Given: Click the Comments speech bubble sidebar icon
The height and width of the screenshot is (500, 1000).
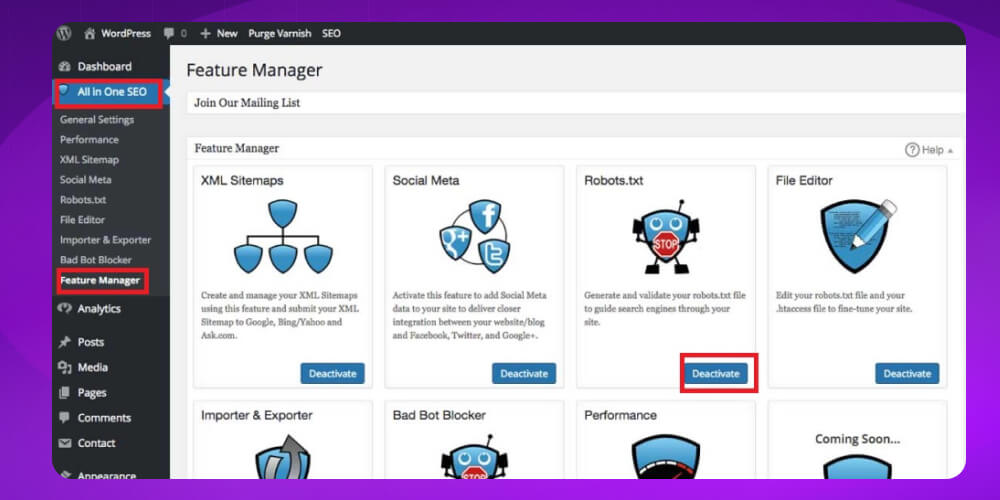Looking at the screenshot, I should pyautogui.click(x=64, y=418).
